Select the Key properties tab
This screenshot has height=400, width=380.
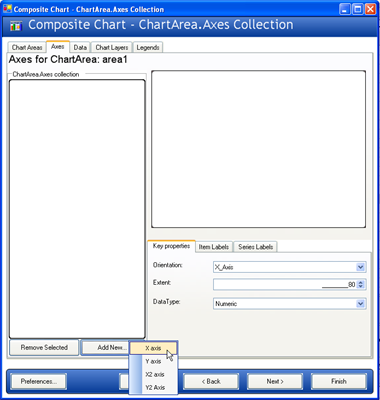[171, 246]
